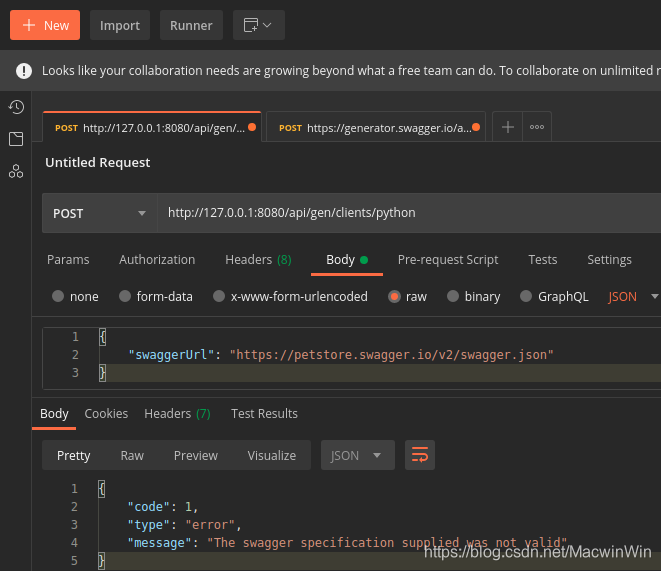
Task: Click the Untitled Request title
Action: point(97,163)
